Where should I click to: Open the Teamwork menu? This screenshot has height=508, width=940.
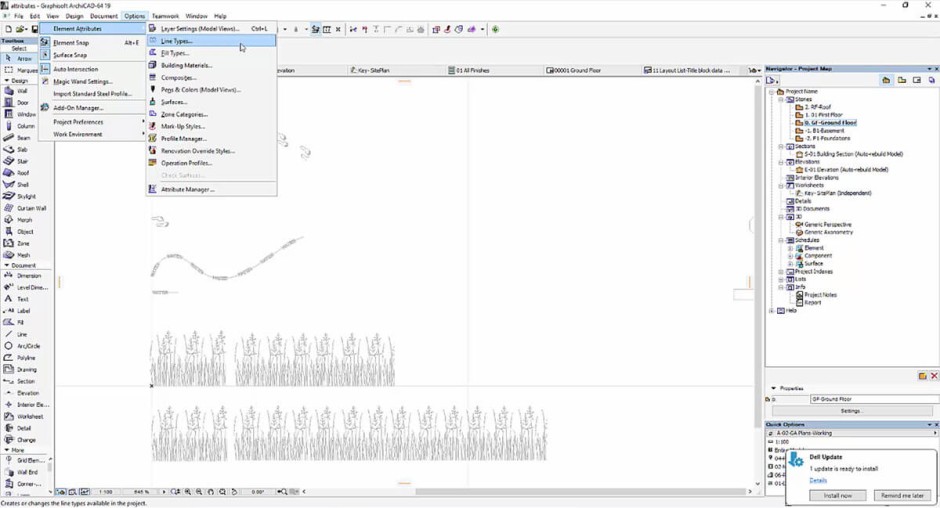pos(165,16)
